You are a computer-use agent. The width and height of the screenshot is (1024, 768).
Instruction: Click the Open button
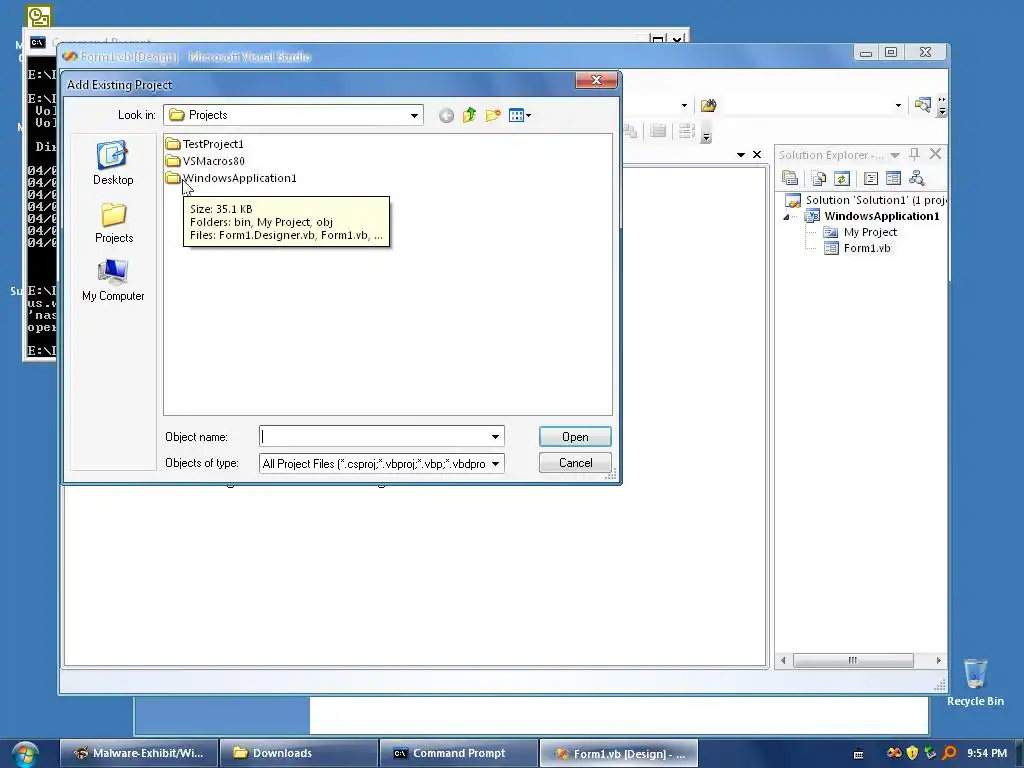tap(575, 437)
